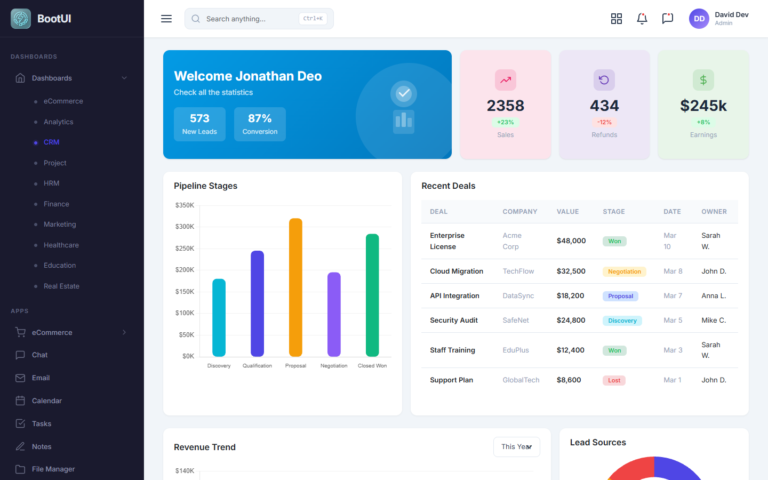This screenshot has height=480, width=768.
Task: Click the Ctrl+K shortcut hint
Action: pos(312,19)
